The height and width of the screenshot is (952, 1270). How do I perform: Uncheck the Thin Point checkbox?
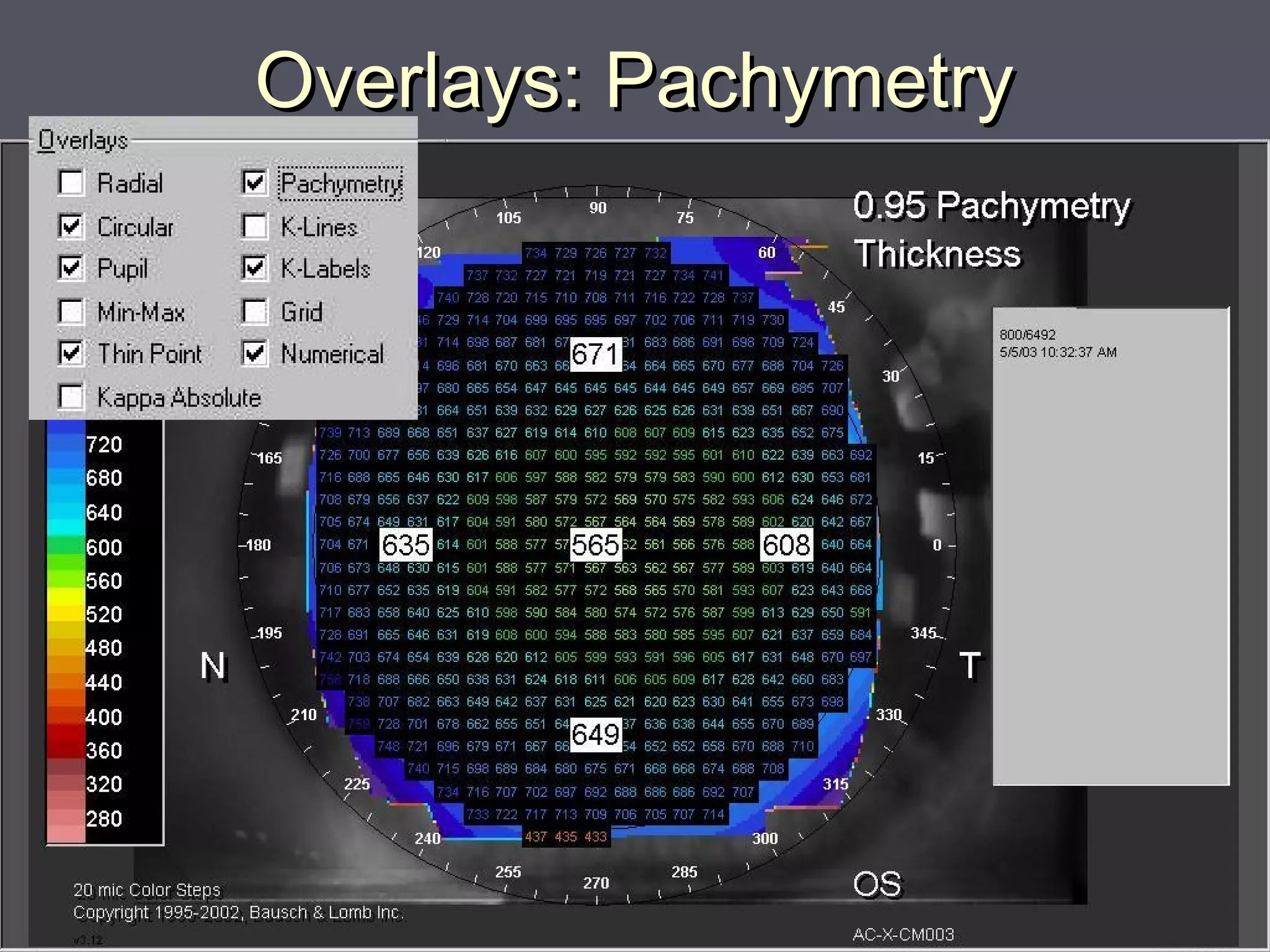click(71, 353)
